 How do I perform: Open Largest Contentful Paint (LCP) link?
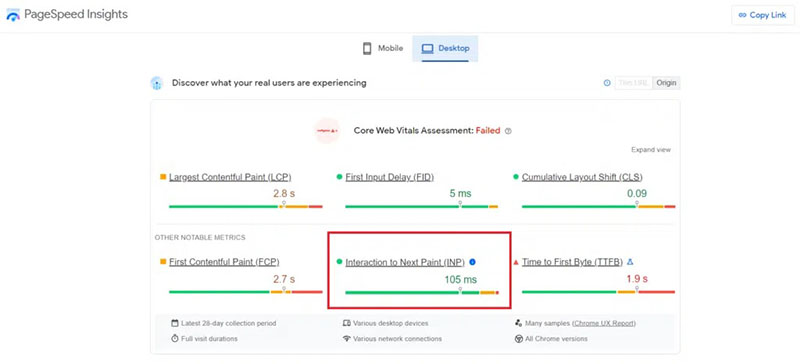(230, 177)
